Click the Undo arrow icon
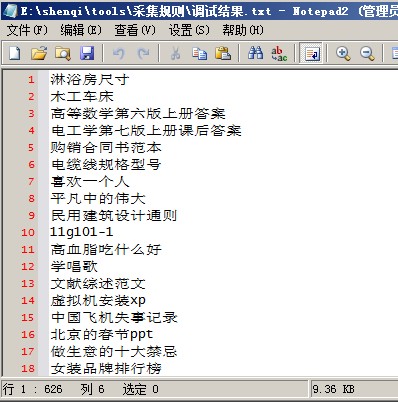Image resolution: width=398 pixels, height=402 pixels. click(x=118, y=53)
